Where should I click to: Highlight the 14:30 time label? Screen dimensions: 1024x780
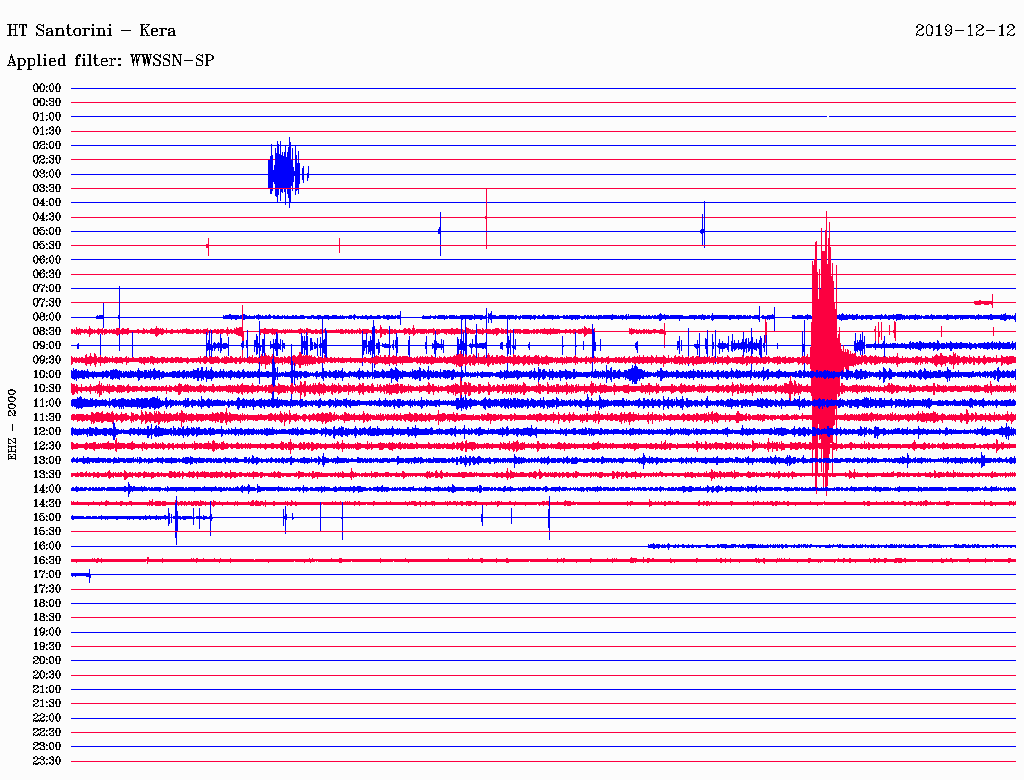tap(47, 503)
